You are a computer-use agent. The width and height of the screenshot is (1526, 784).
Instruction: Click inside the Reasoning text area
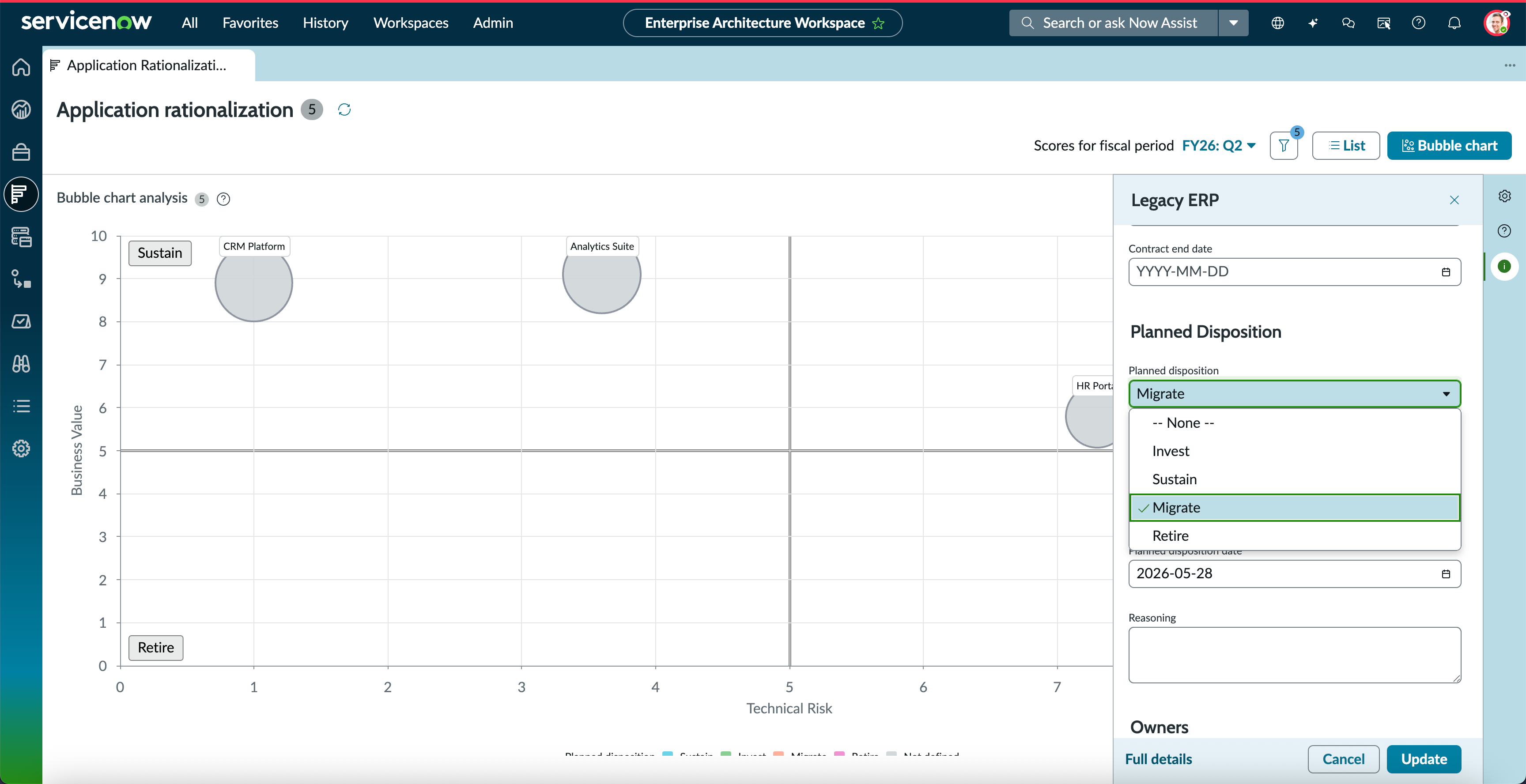point(1294,655)
